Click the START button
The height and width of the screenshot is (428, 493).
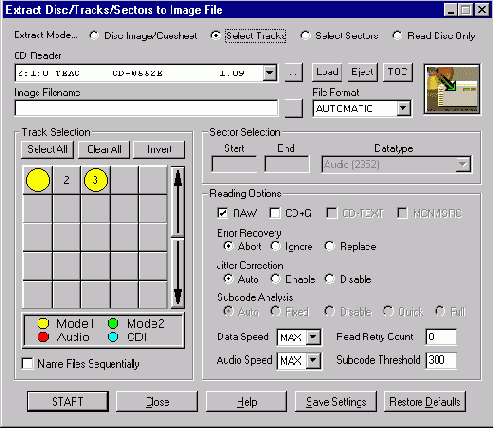pyautogui.click(x=68, y=402)
